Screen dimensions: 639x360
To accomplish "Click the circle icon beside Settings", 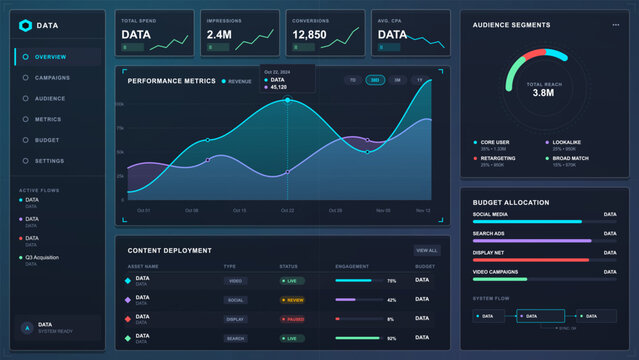I will 26,161.
